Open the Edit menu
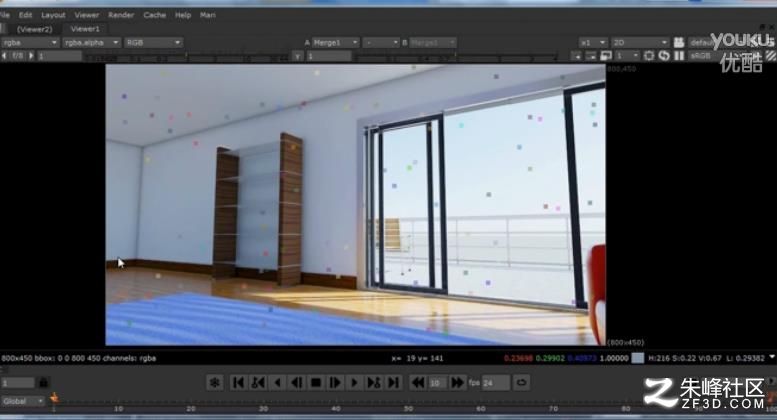This screenshot has width=777, height=420. (25, 15)
